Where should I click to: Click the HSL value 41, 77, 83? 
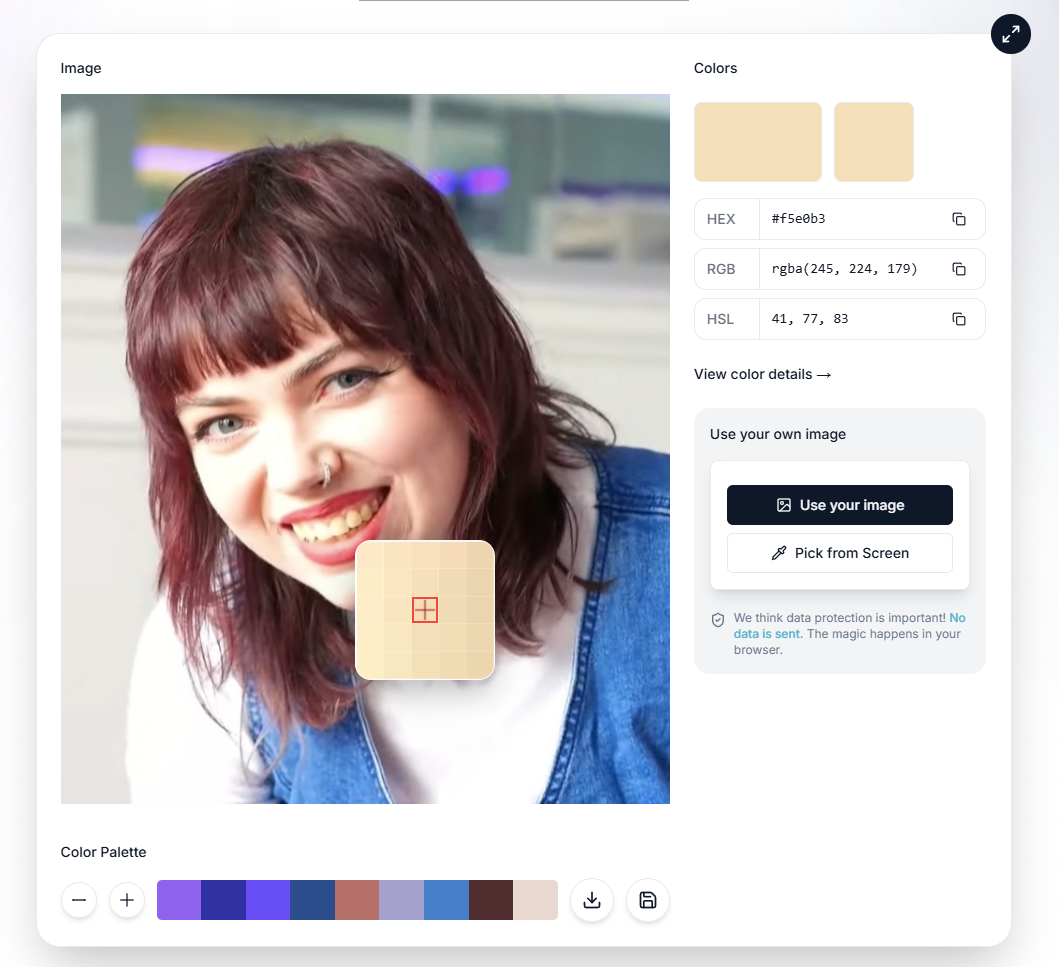click(x=810, y=319)
